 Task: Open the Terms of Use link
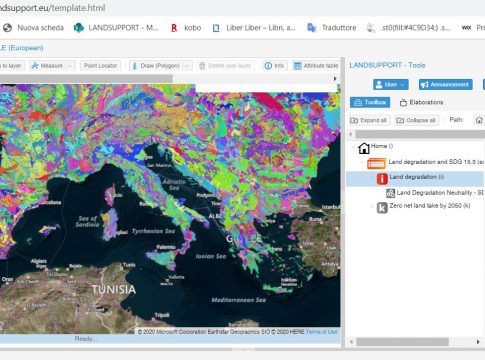[x=321, y=332]
